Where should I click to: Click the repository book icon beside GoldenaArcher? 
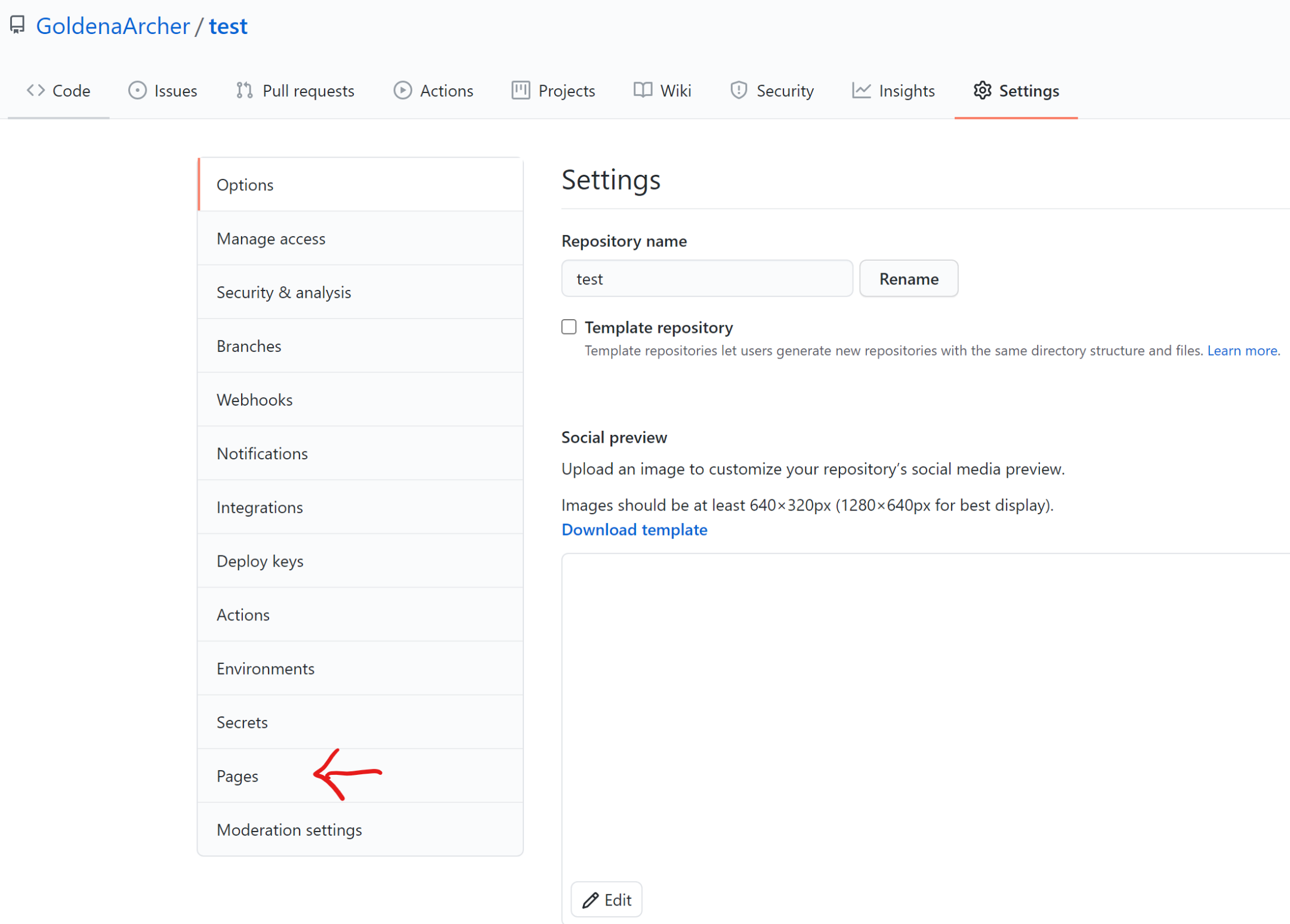17,25
